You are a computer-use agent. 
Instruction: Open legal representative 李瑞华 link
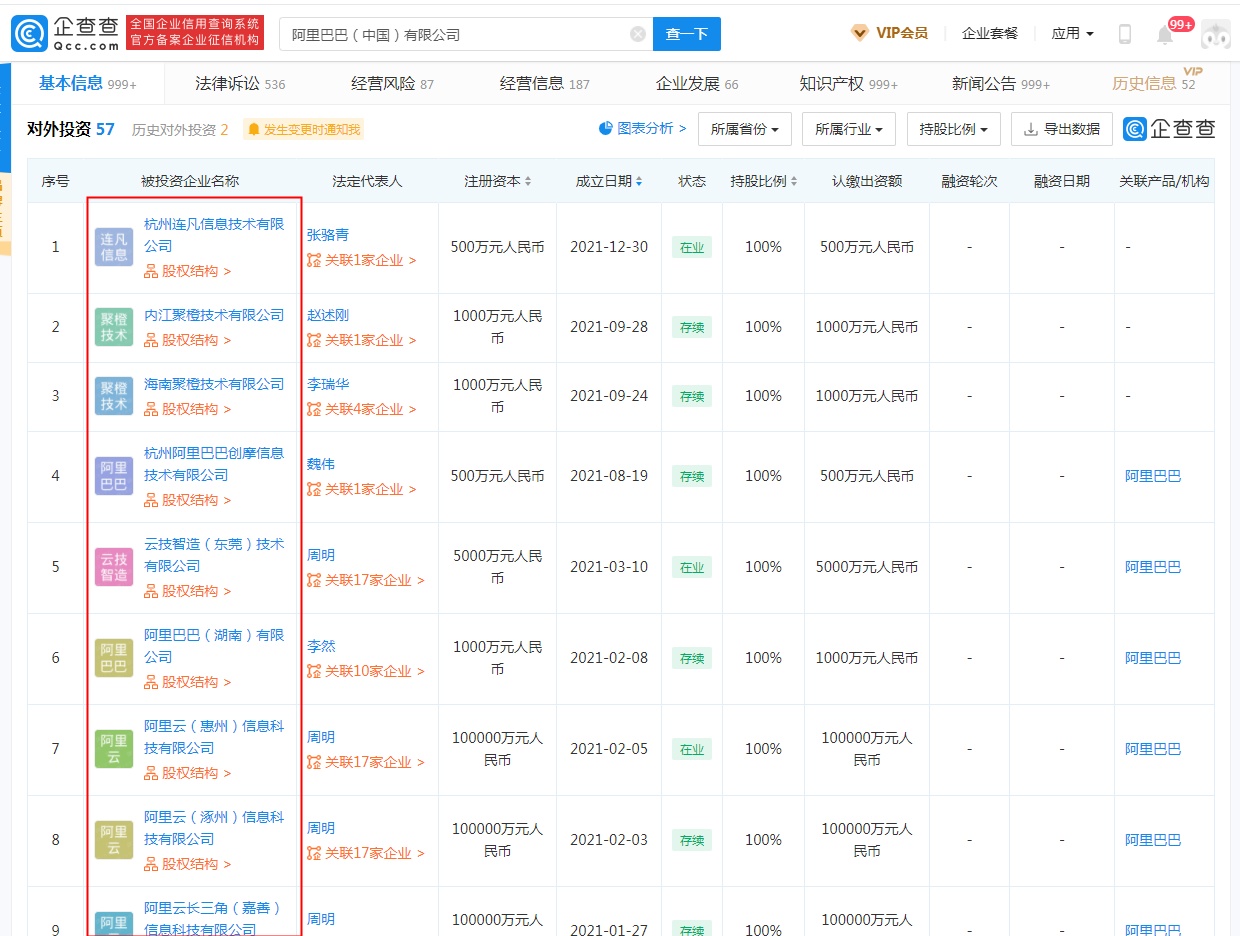328,384
